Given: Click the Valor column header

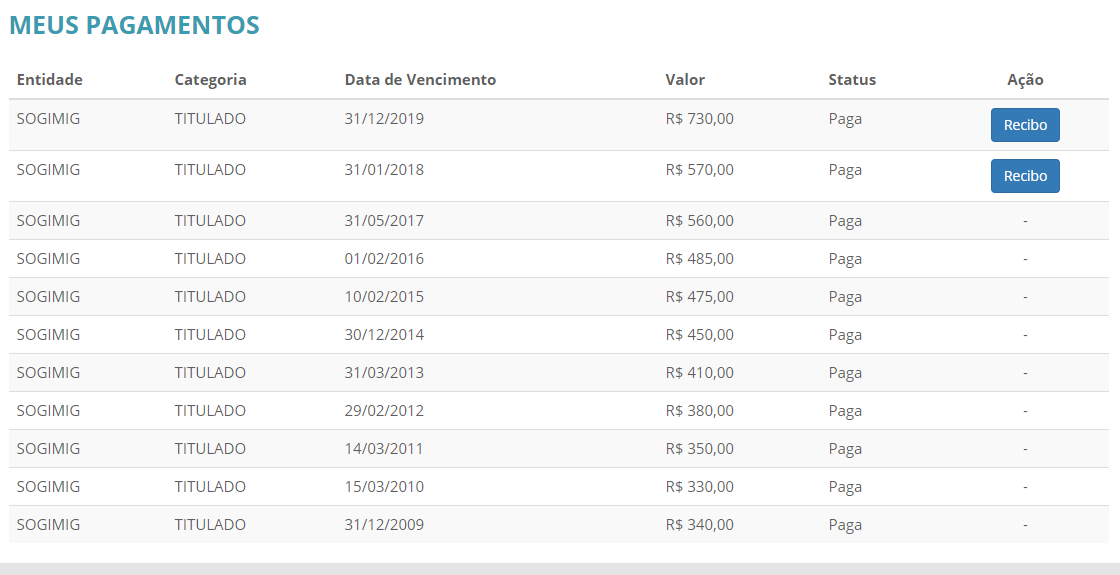Looking at the screenshot, I should point(685,80).
